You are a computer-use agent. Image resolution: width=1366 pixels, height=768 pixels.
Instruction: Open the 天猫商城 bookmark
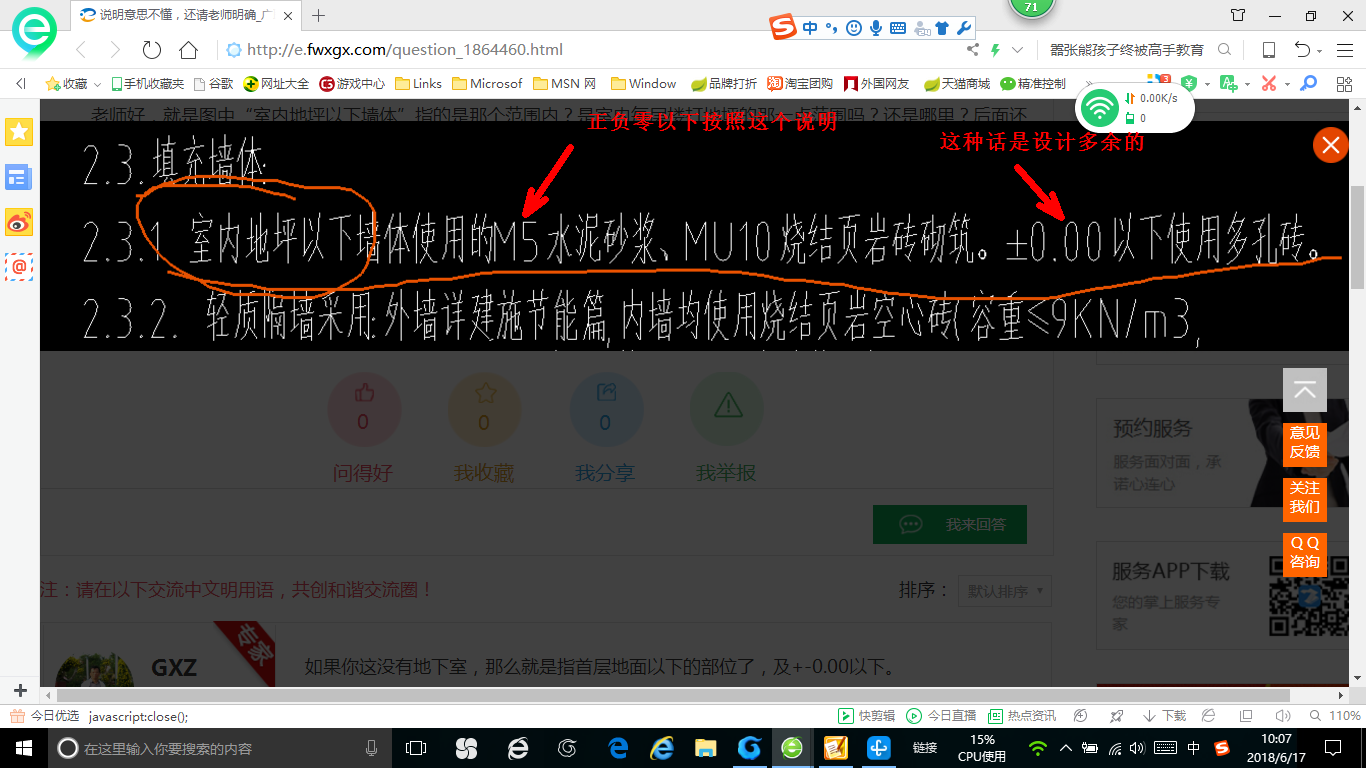[957, 84]
